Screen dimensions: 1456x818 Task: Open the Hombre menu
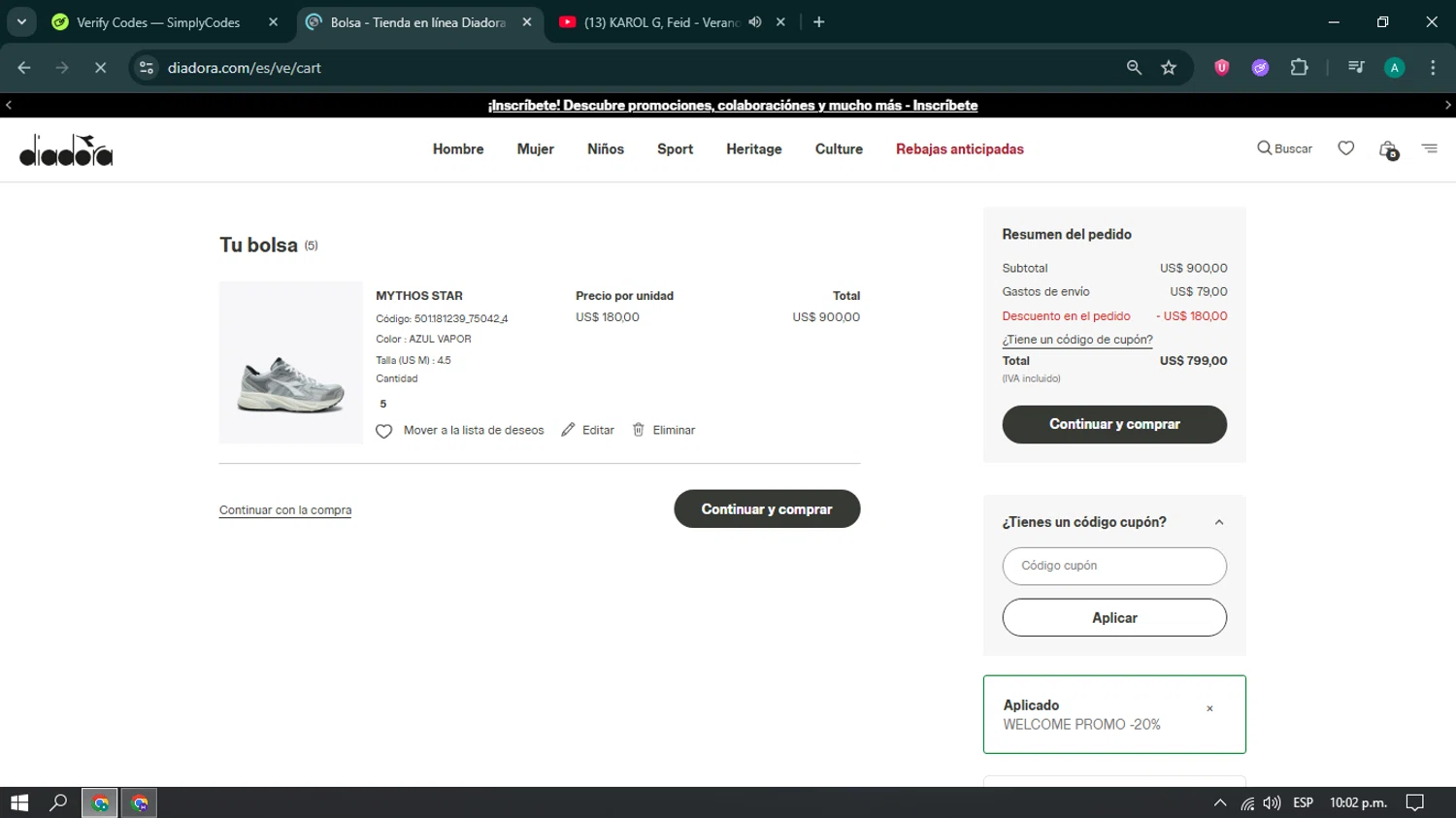point(458,149)
